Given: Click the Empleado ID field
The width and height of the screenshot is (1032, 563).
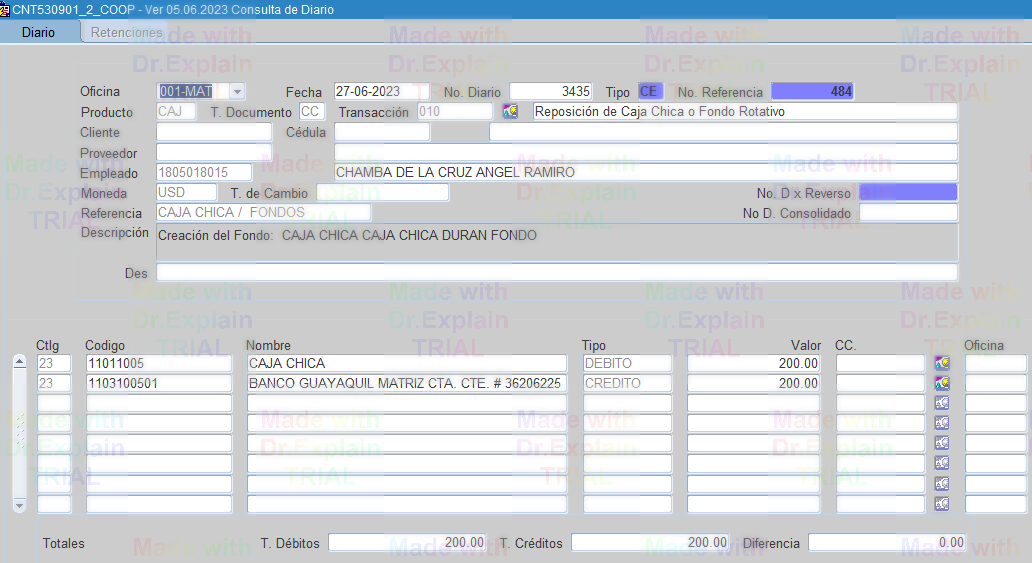Looking at the screenshot, I should tap(204, 172).
